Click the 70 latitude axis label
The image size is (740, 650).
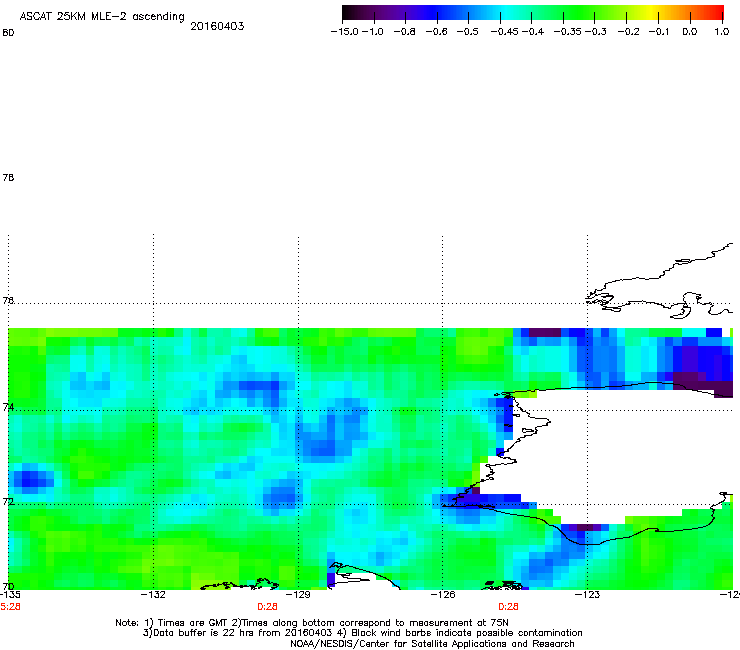pyautogui.click(x=8, y=586)
